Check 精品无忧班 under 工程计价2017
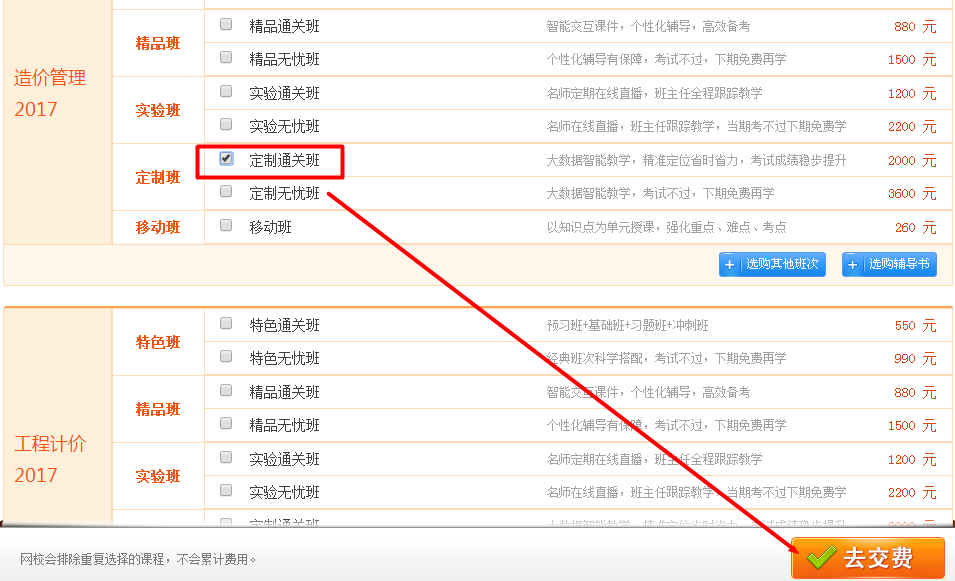 [226, 424]
